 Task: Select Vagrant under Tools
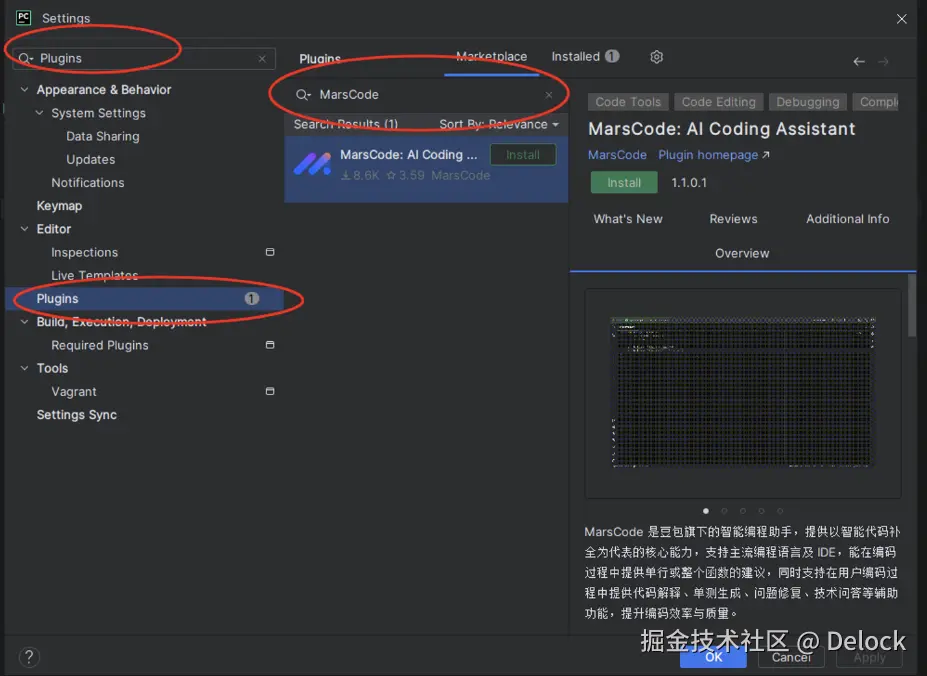[x=74, y=392]
